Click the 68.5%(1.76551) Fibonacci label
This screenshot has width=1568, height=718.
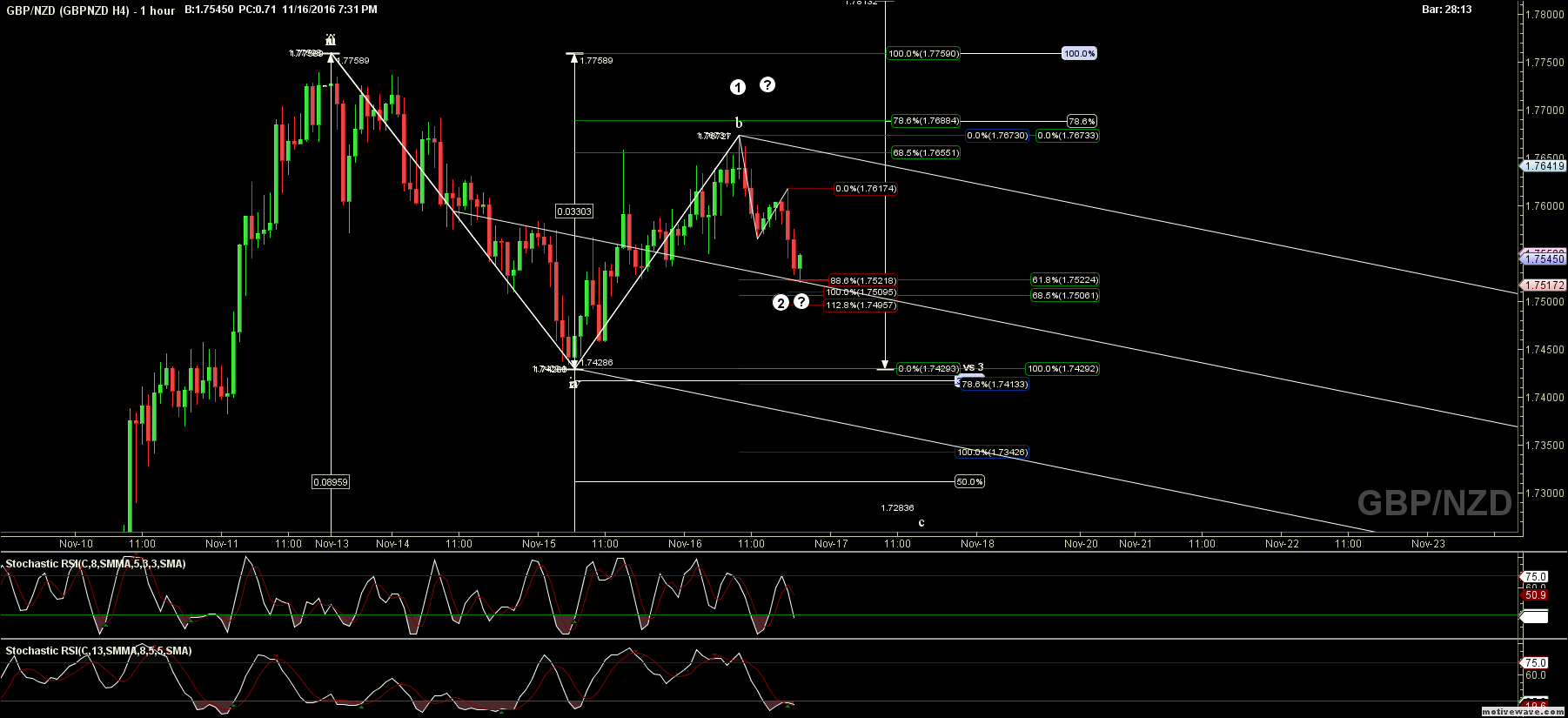coord(926,153)
